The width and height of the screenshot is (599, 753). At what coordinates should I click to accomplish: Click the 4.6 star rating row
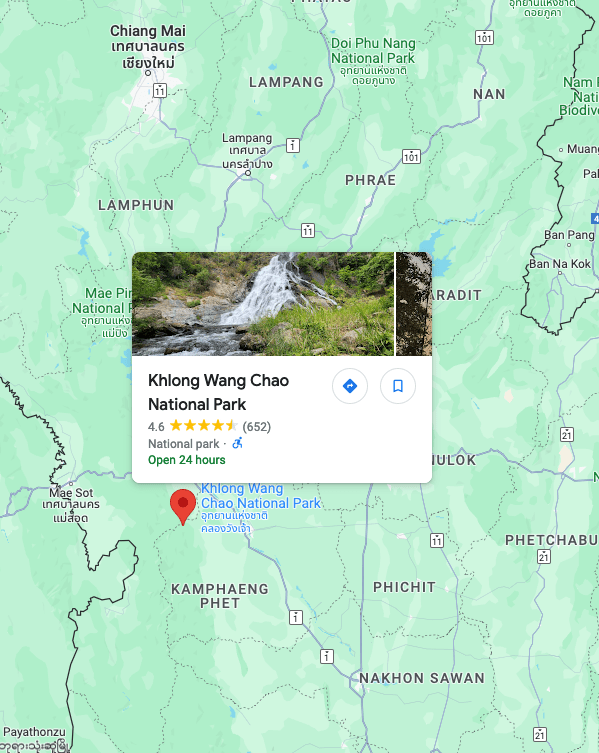pyautogui.click(x=209, y=426)
